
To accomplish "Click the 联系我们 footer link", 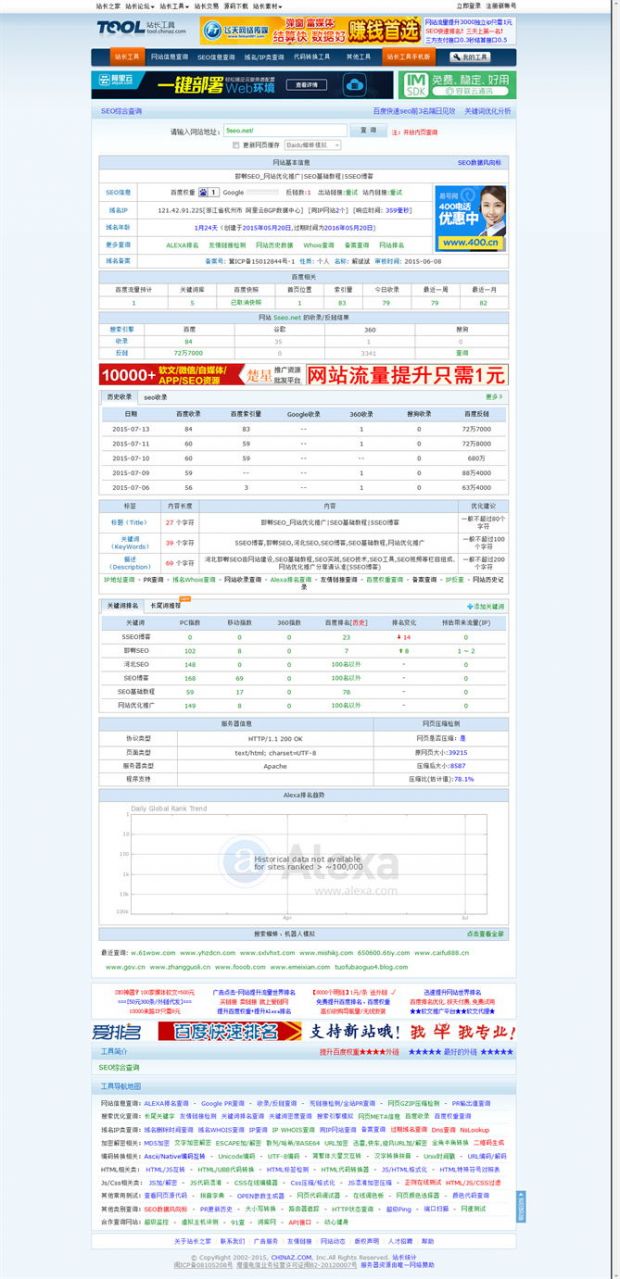I will 234,1241.
